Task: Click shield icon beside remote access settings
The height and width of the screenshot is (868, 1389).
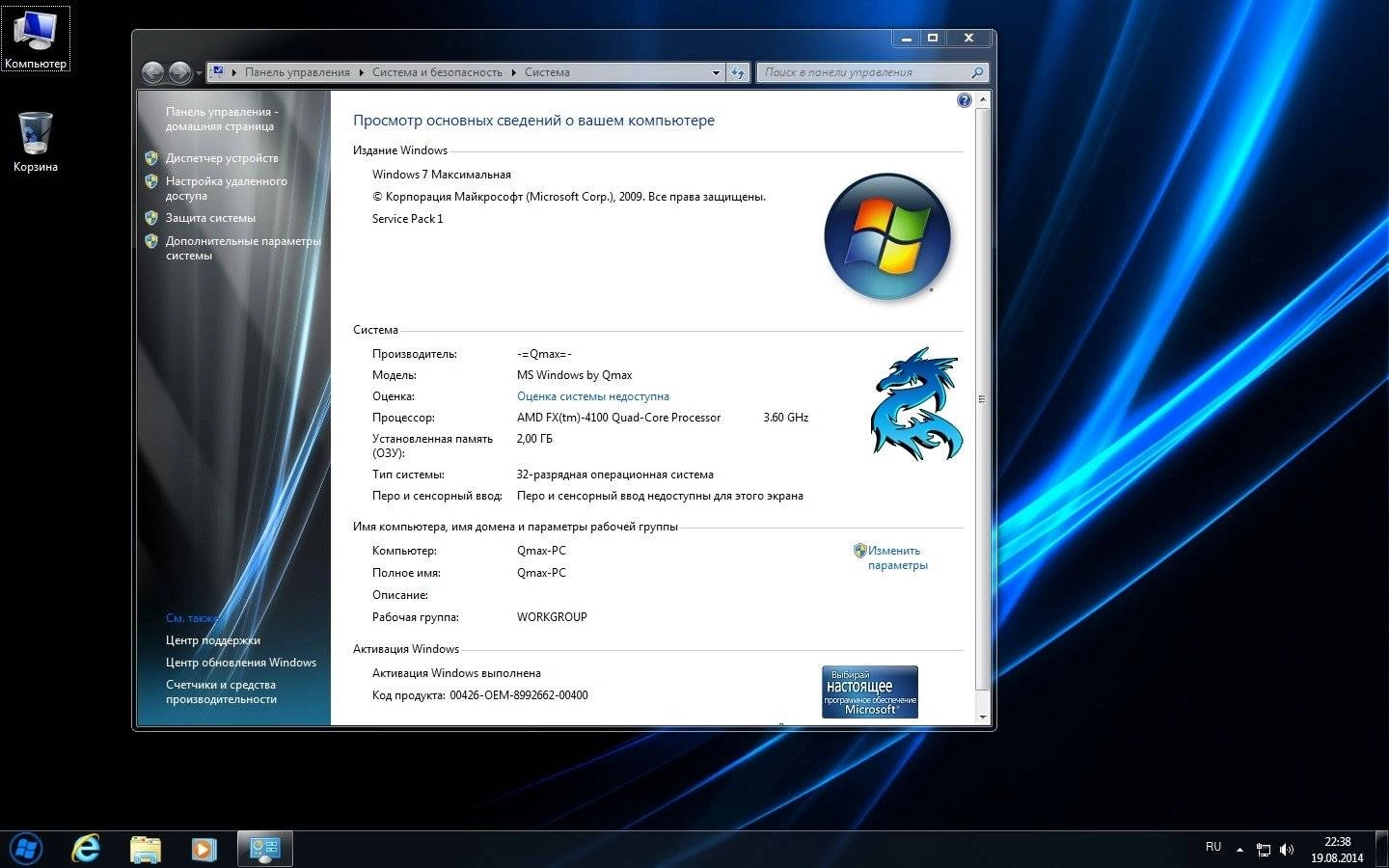Action: pyautogui.click(x=151, y=181)
